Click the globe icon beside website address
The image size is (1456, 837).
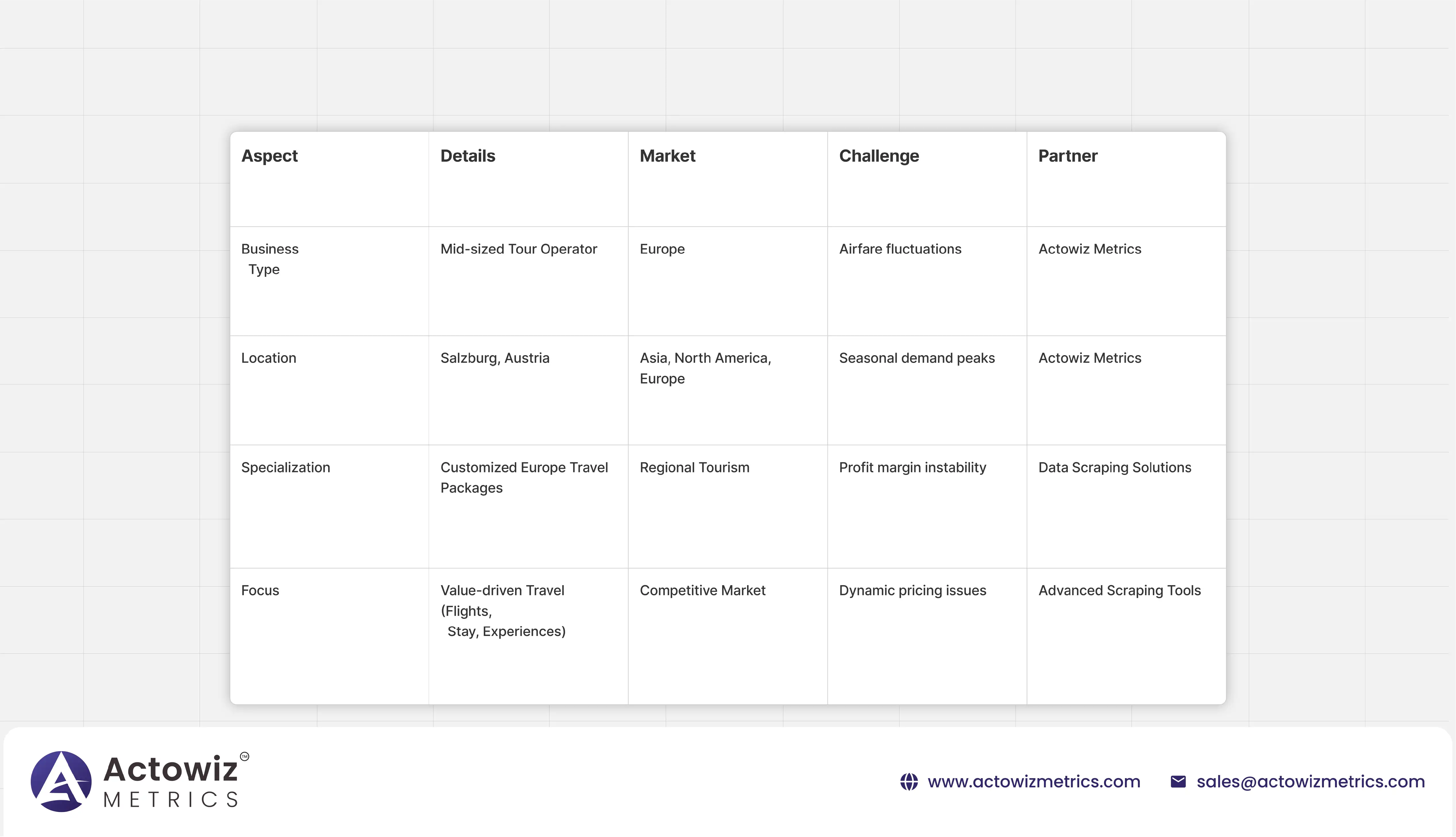[909, 782]
